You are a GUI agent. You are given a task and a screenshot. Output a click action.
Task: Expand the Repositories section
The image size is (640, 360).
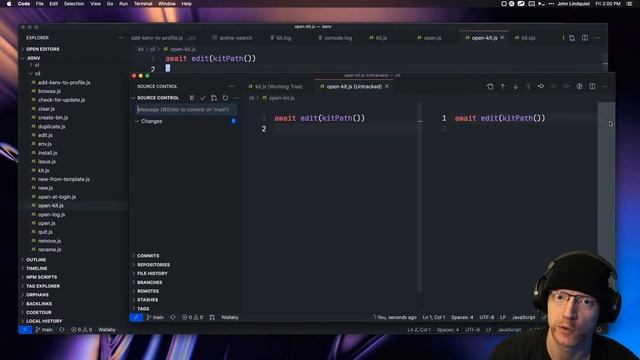click(x=153, y=264)
